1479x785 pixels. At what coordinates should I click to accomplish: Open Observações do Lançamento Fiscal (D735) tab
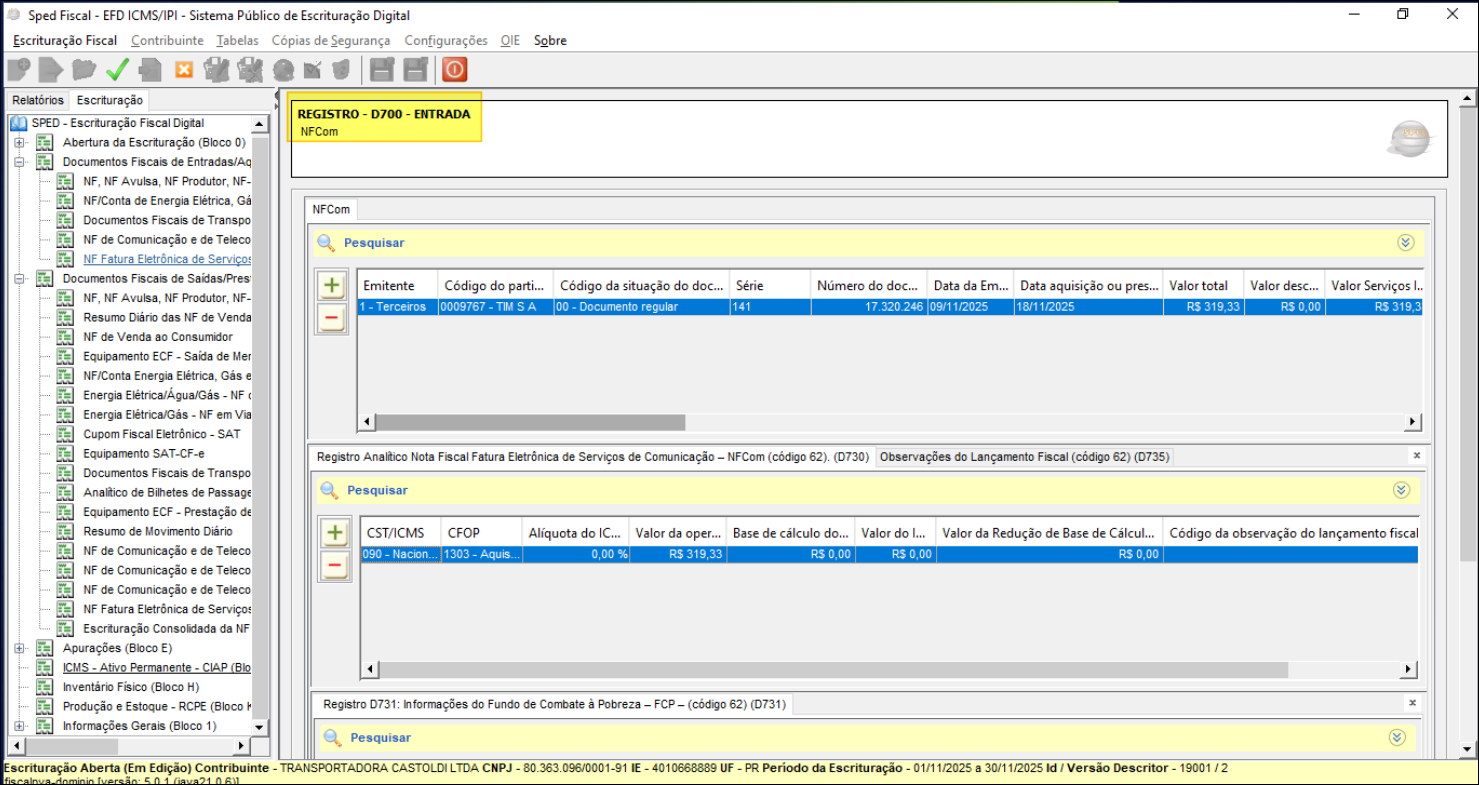click(1024, 457)
